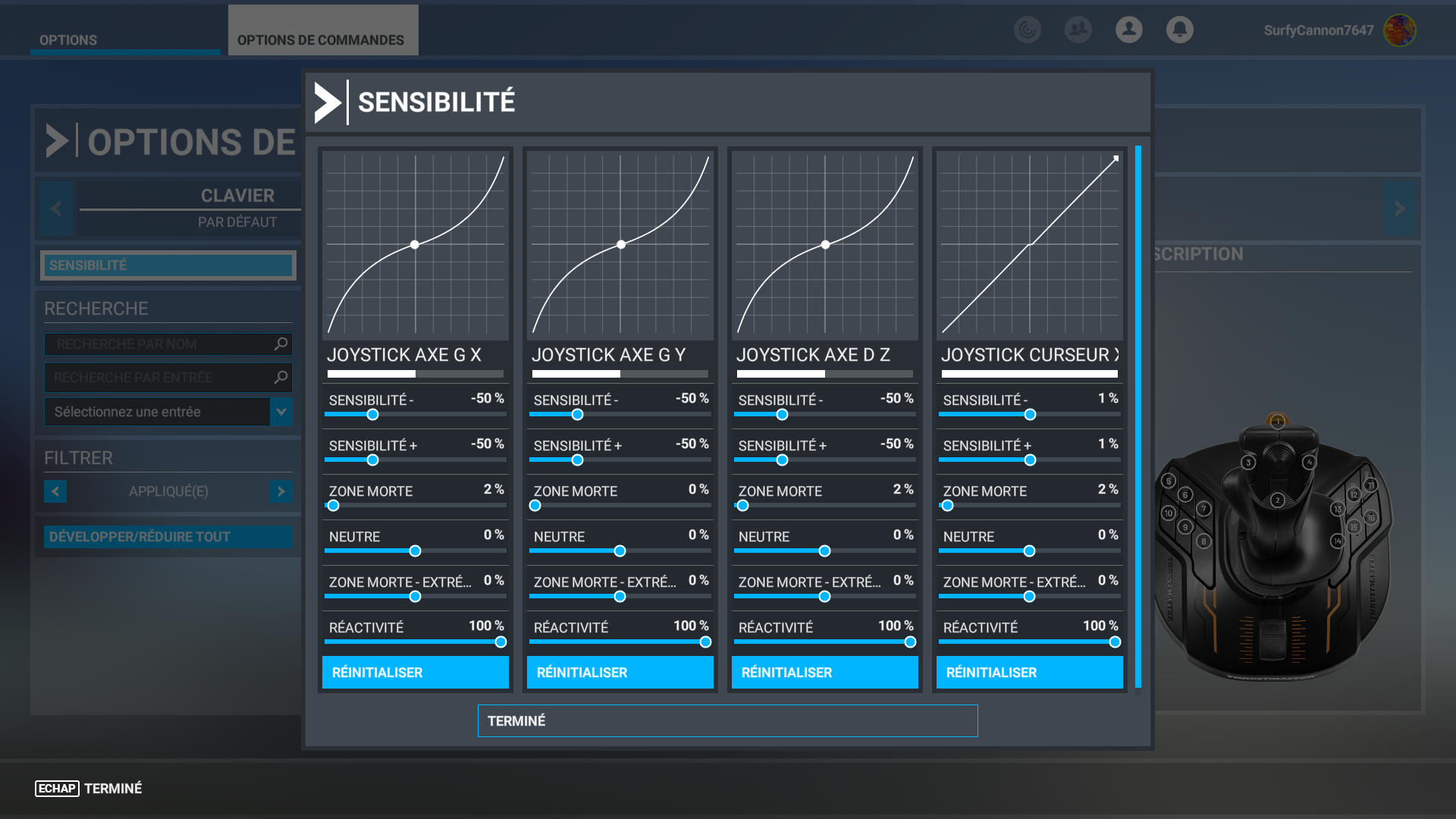This screenshot has width=1456, height=819.
Task: Click next filter arrow beside APPLIQUÉ(E)
Action: tap(281, 491)
